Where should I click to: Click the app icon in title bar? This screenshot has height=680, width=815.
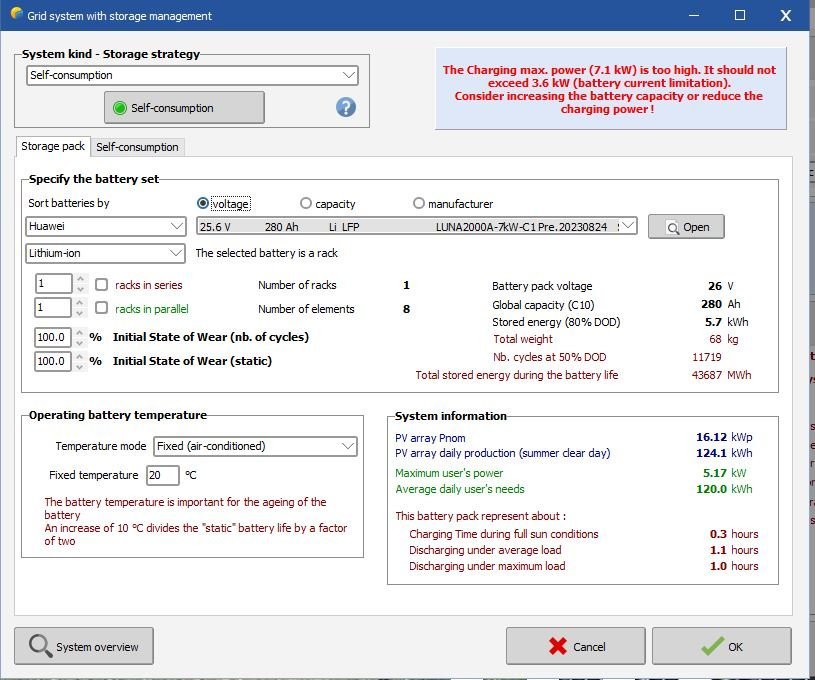(13, 16)
